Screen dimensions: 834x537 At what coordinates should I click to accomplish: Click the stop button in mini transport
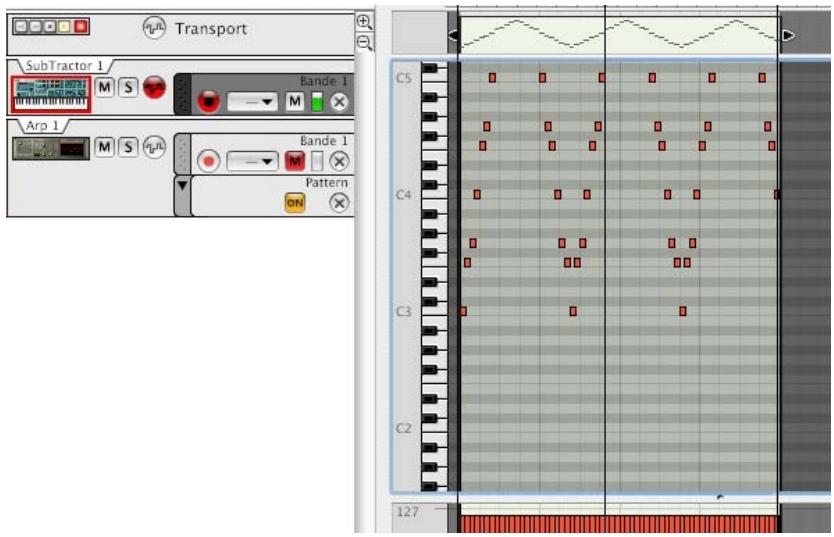[50, 27]
